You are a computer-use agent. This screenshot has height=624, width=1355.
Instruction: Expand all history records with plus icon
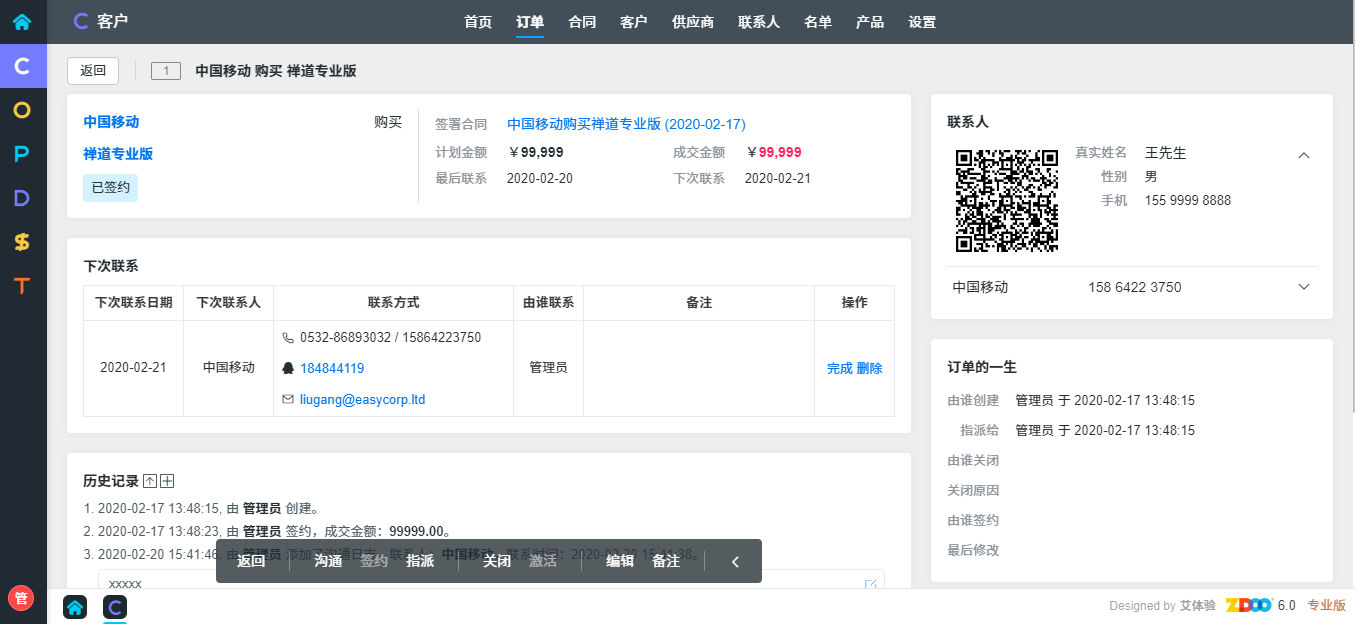pyautogui.click(x=167, y=481)
